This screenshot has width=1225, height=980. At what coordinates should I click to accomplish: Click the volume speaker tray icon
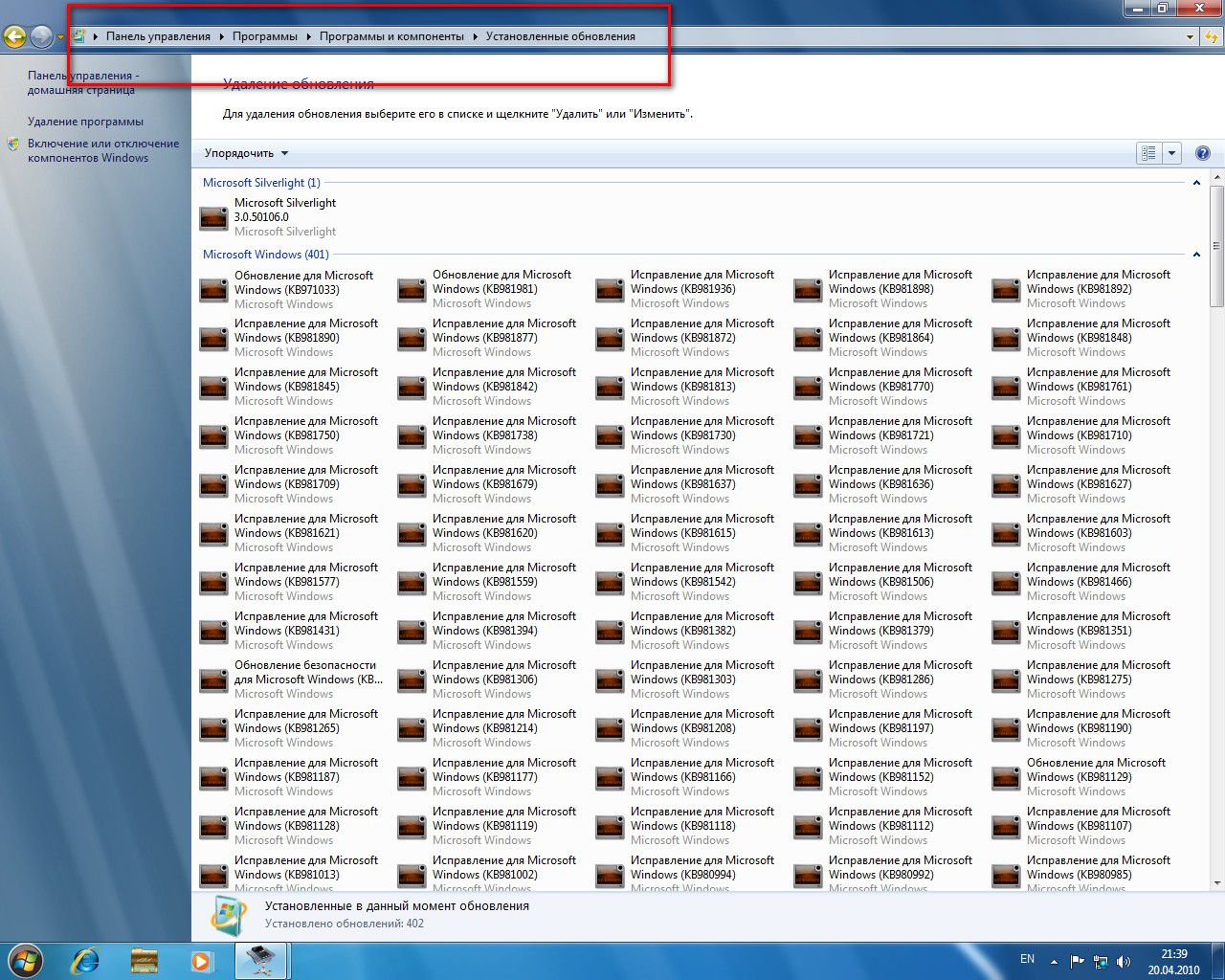click(1123, 962)
